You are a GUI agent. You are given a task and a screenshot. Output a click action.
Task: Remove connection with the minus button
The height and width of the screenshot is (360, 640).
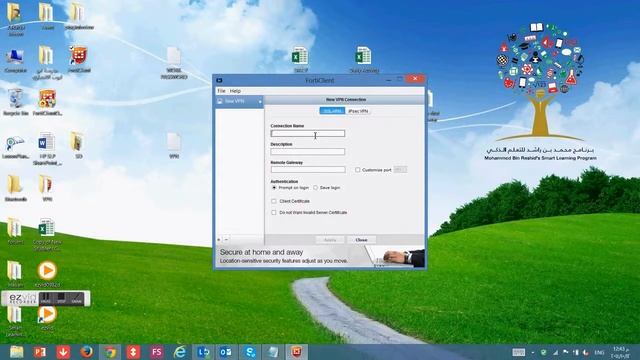[226, 240]
